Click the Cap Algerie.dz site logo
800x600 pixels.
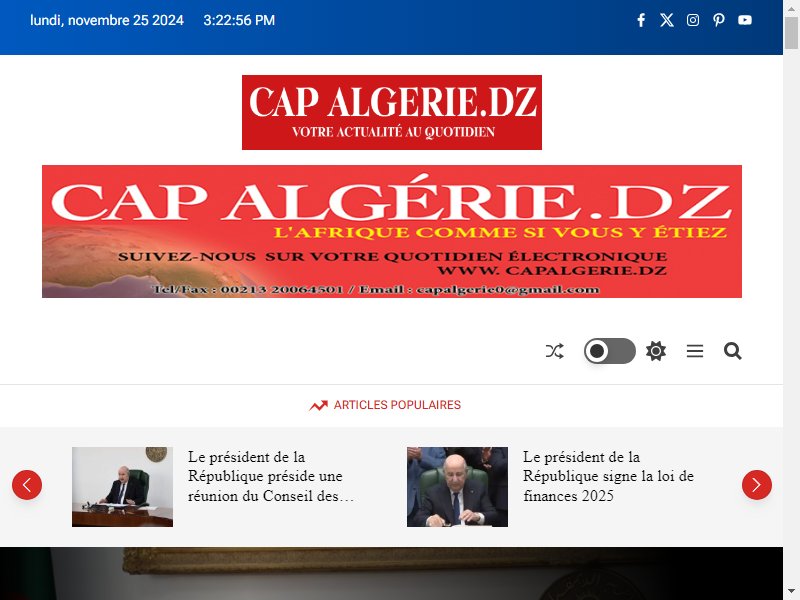[x=392, y=112]
